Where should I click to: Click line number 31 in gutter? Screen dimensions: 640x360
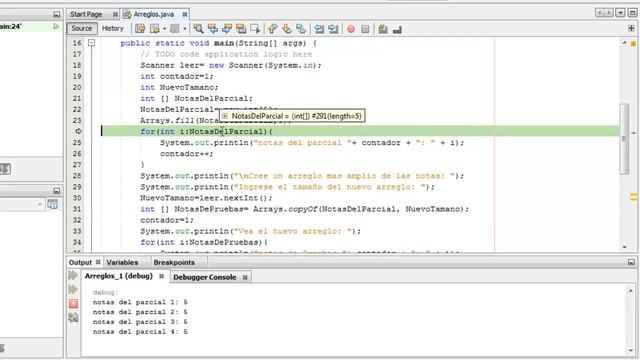pyautogui.click(x=77, y=209)
